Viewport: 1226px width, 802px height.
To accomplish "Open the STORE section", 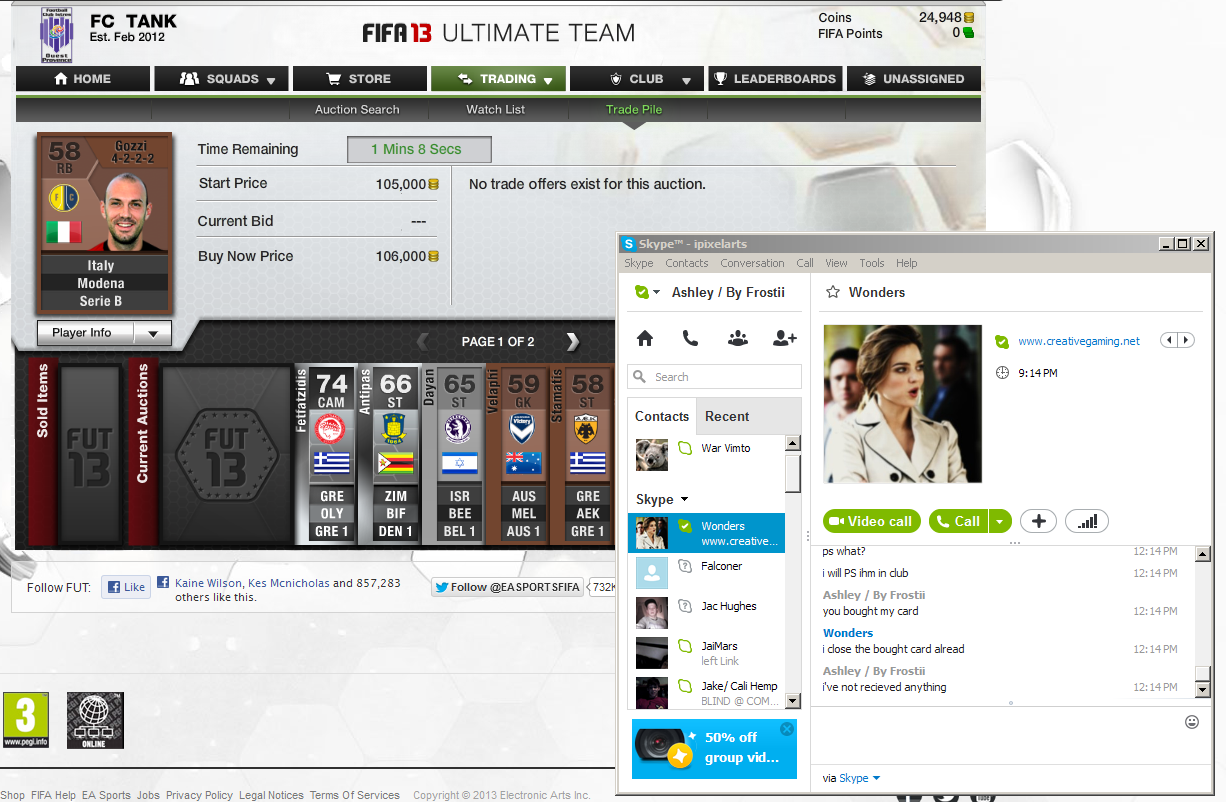I will click(x=359, y=79).
